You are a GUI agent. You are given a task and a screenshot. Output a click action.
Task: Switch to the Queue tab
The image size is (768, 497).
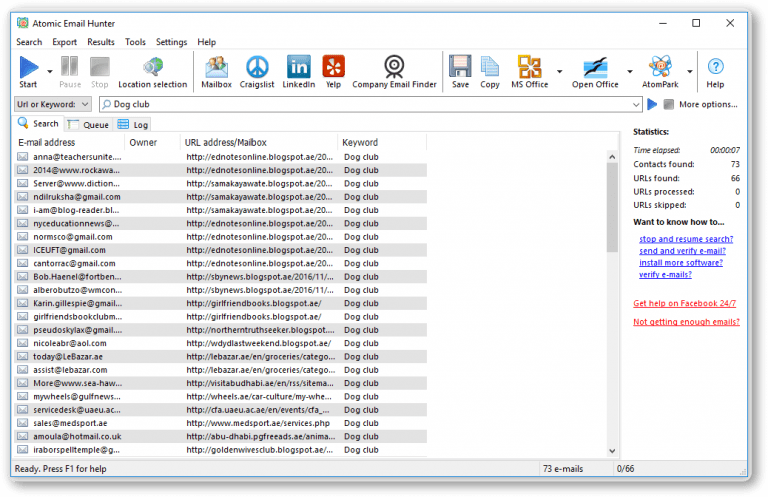pyautogui.click(x=89, y=125)
